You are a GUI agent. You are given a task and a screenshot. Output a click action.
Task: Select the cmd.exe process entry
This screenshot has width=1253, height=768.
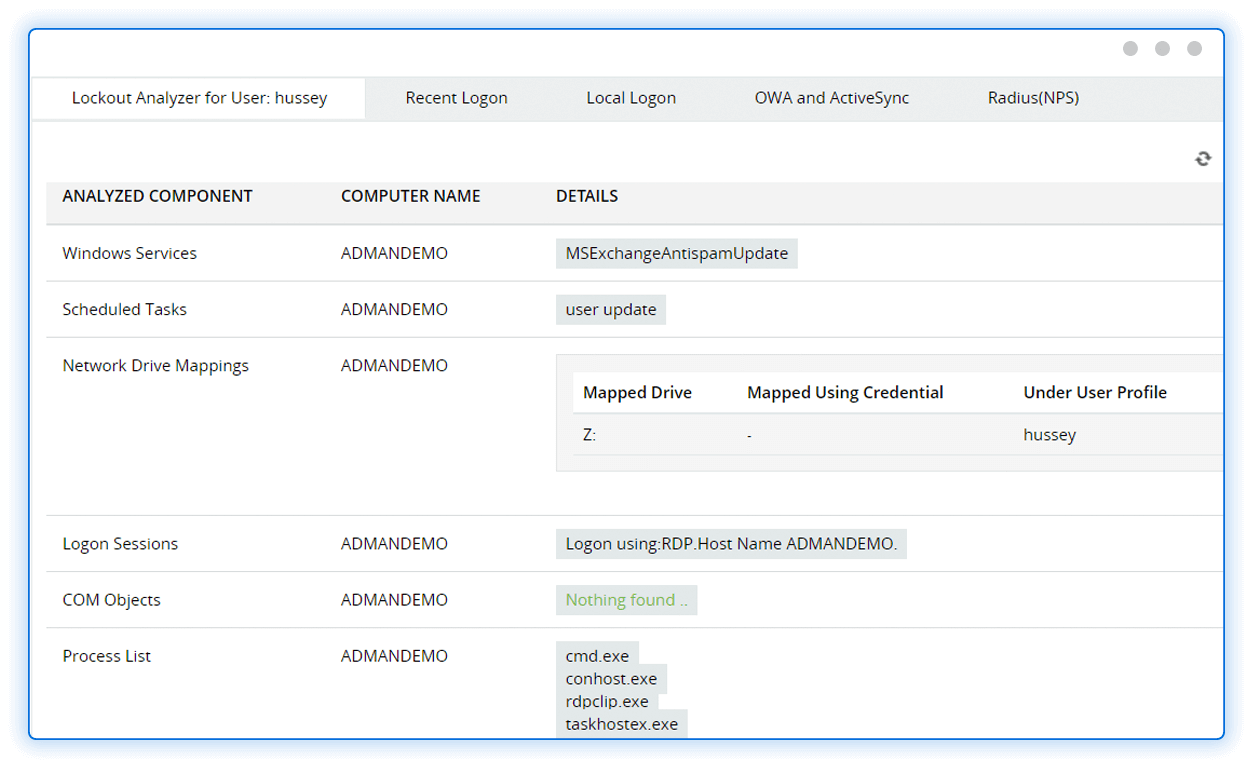(x=597, y=656)
